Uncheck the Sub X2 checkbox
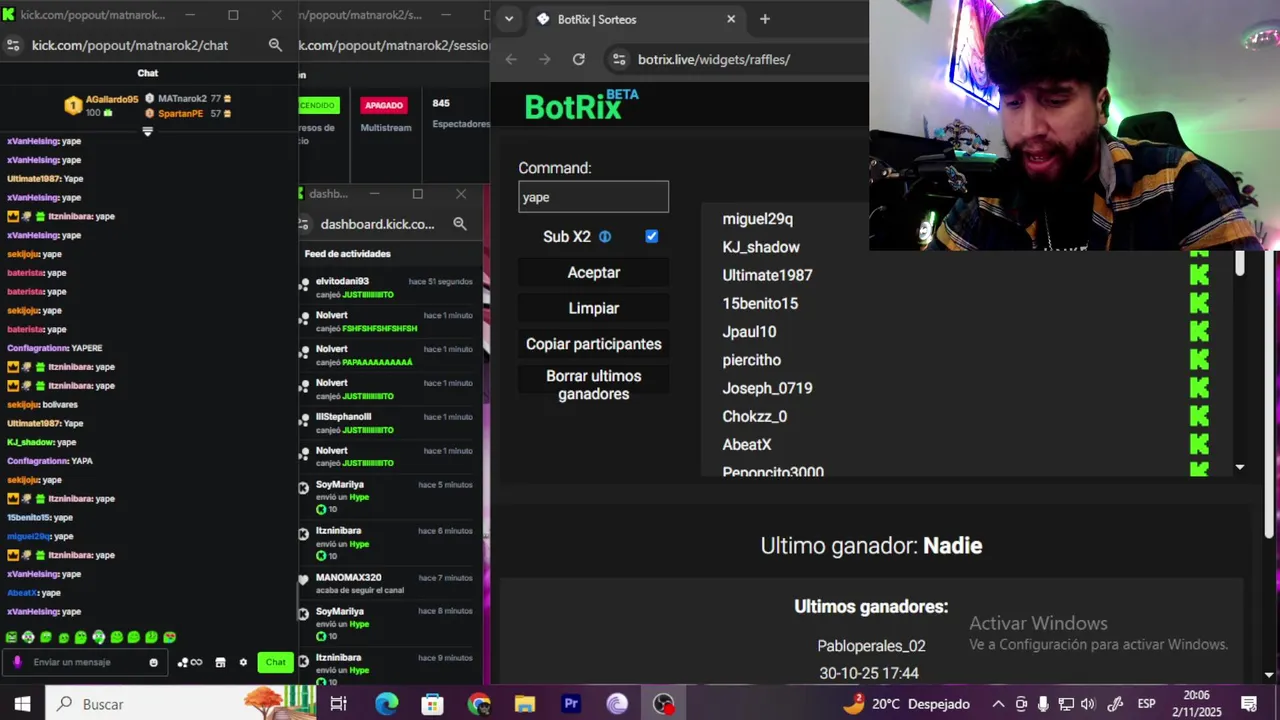This screenshot has width=1280, height=720. coord(652,236)
